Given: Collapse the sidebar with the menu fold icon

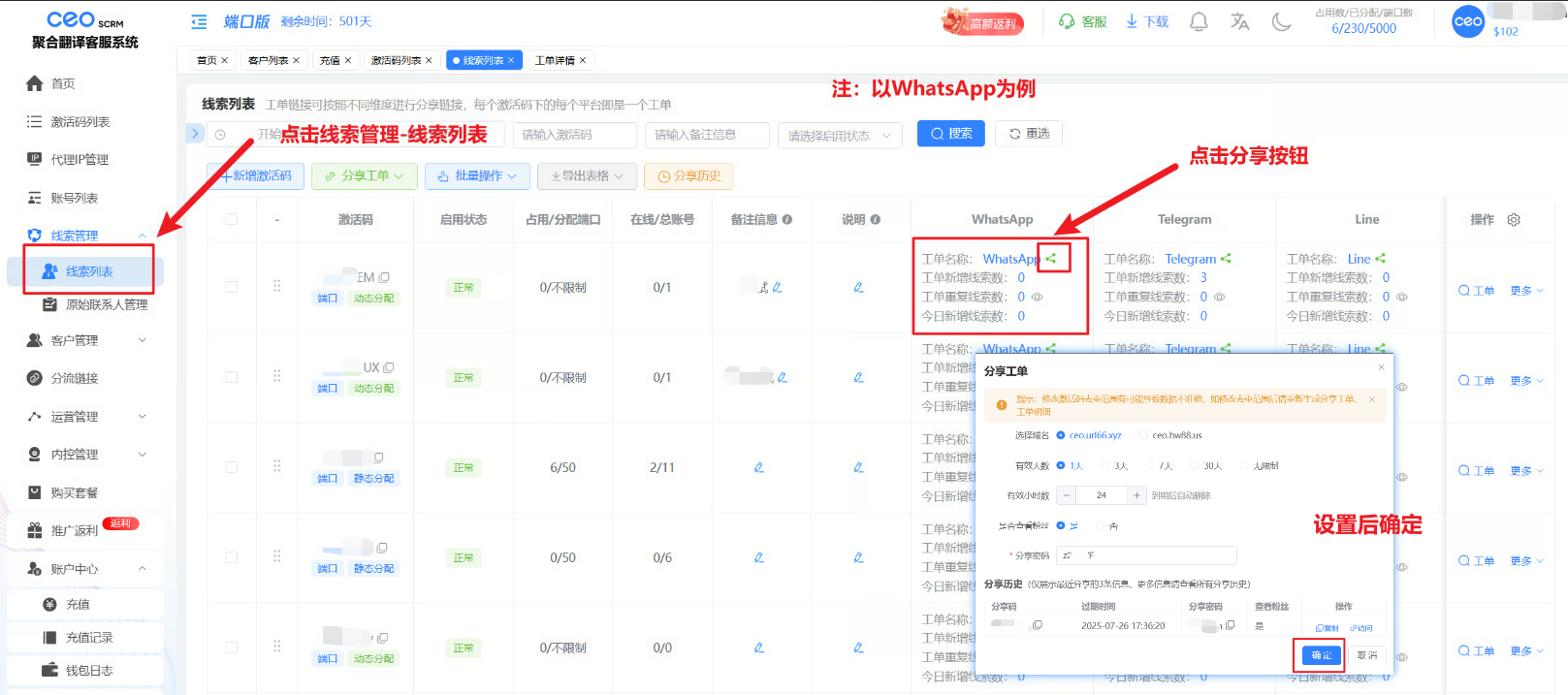Looking at the screenshot, I should coord(199,21).
